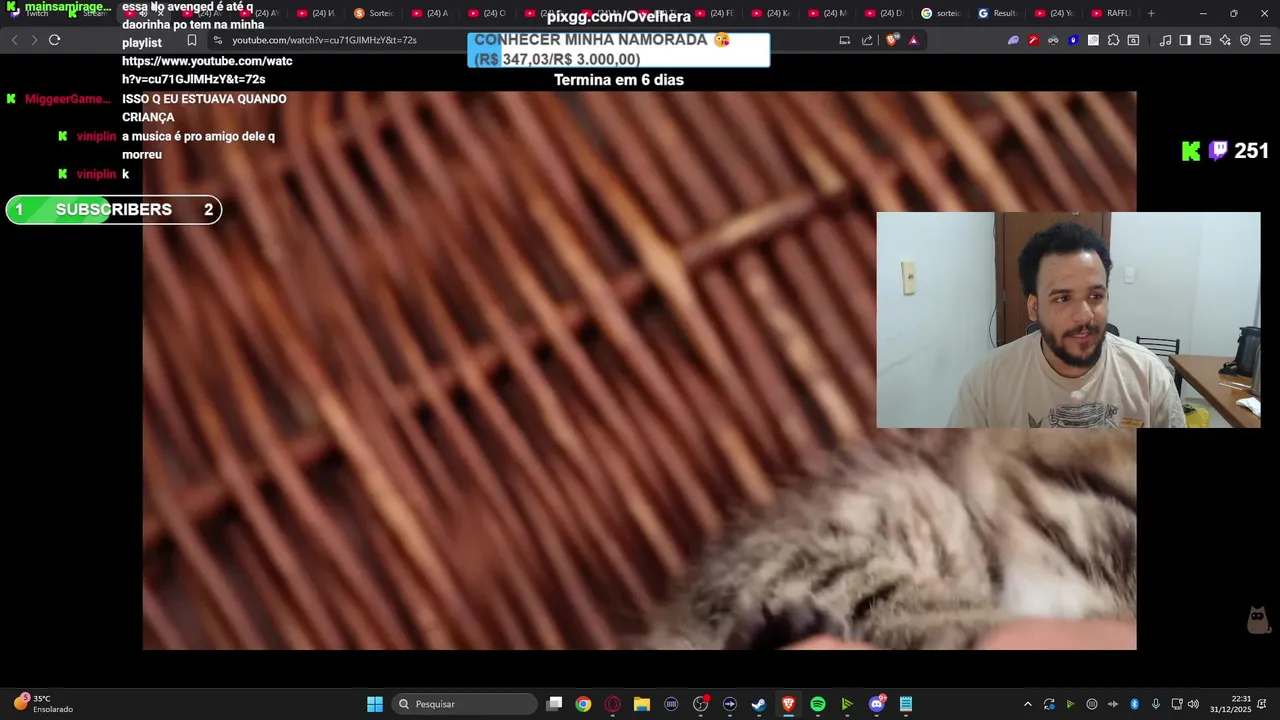Switch to the (24) FE YouTube tab

[715, 13]
